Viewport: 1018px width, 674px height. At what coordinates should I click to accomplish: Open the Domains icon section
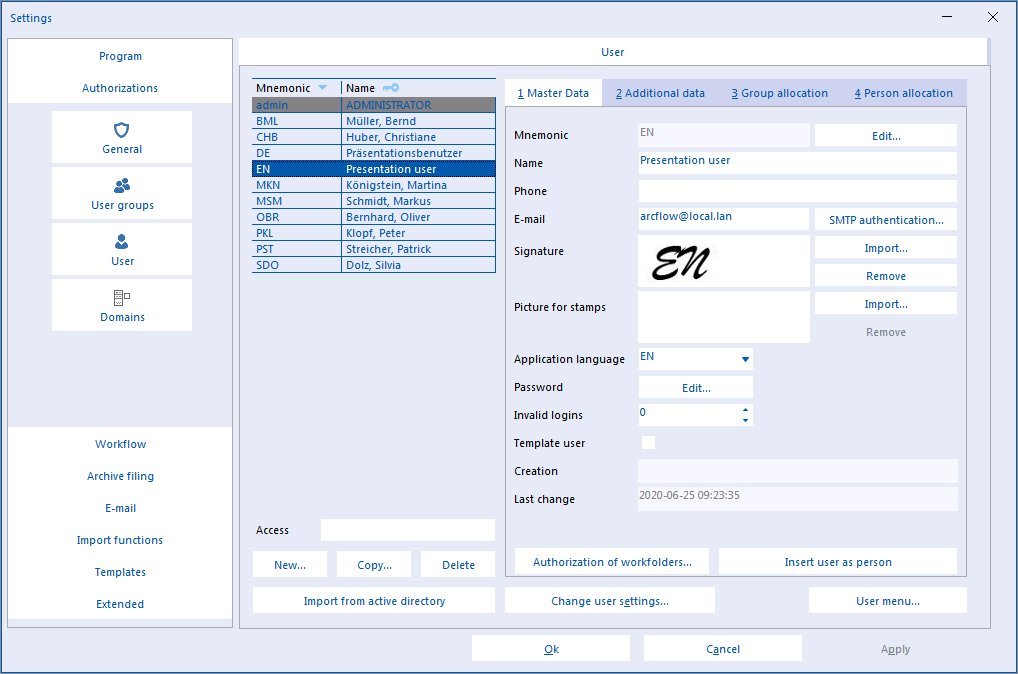point(122,297)
